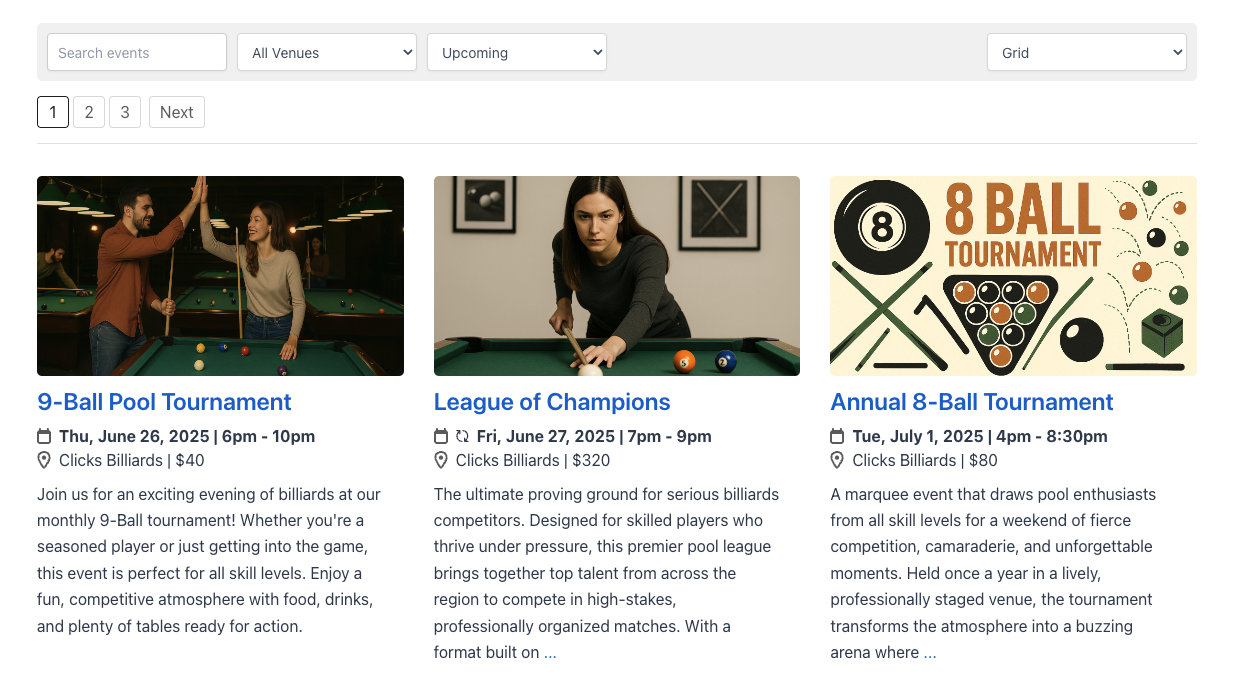Click the Next pagination button

click(x=177, y=112)
